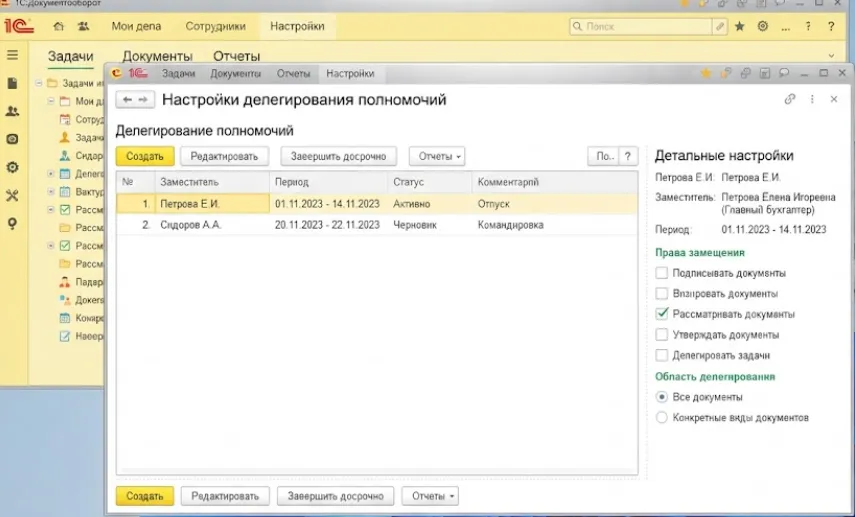Copy link via chain icon in dialog header
Image resolution: width=855 pixels, height=517 pixels.
point(790,99)
